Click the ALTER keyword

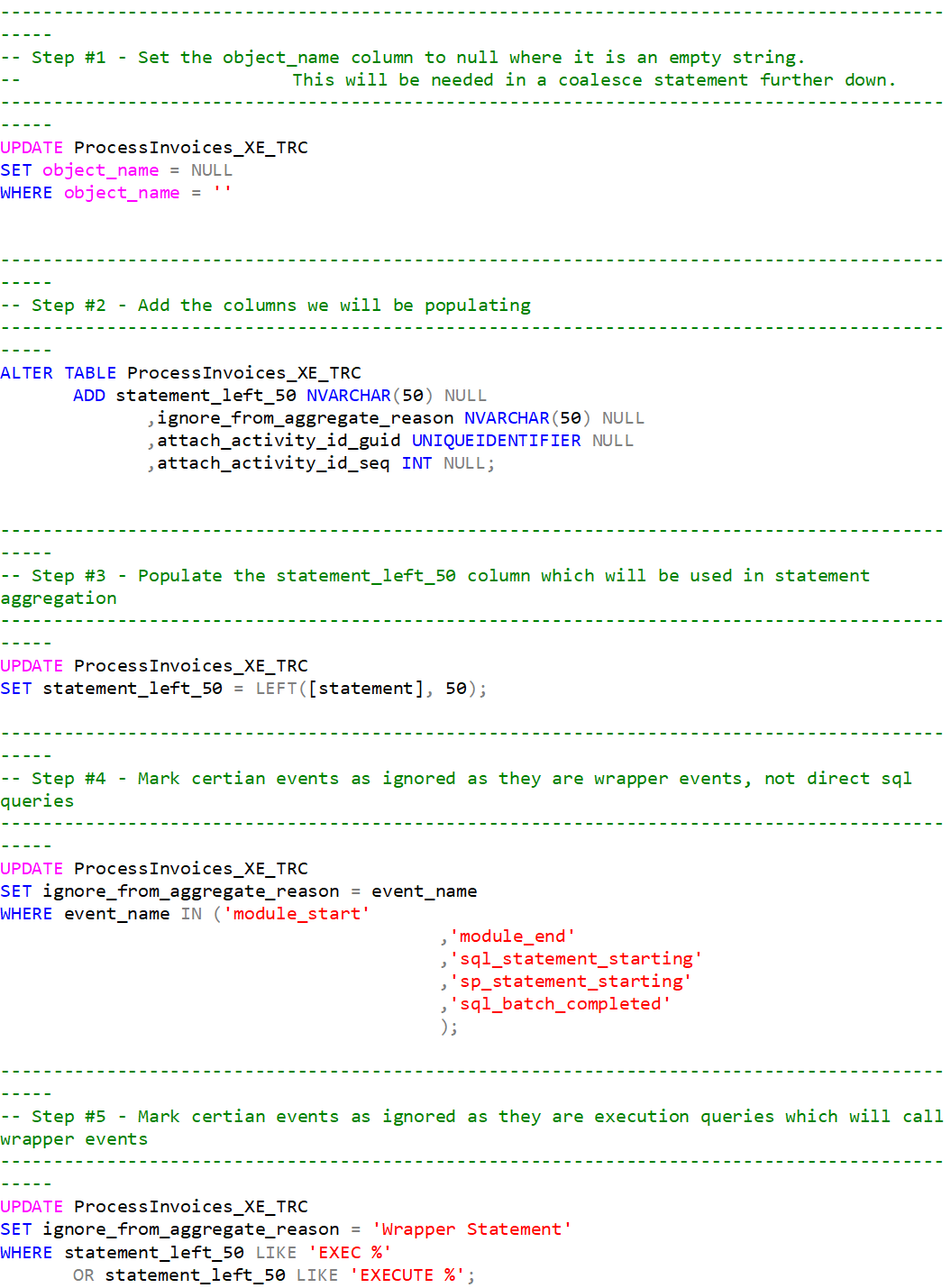[26, 373]
